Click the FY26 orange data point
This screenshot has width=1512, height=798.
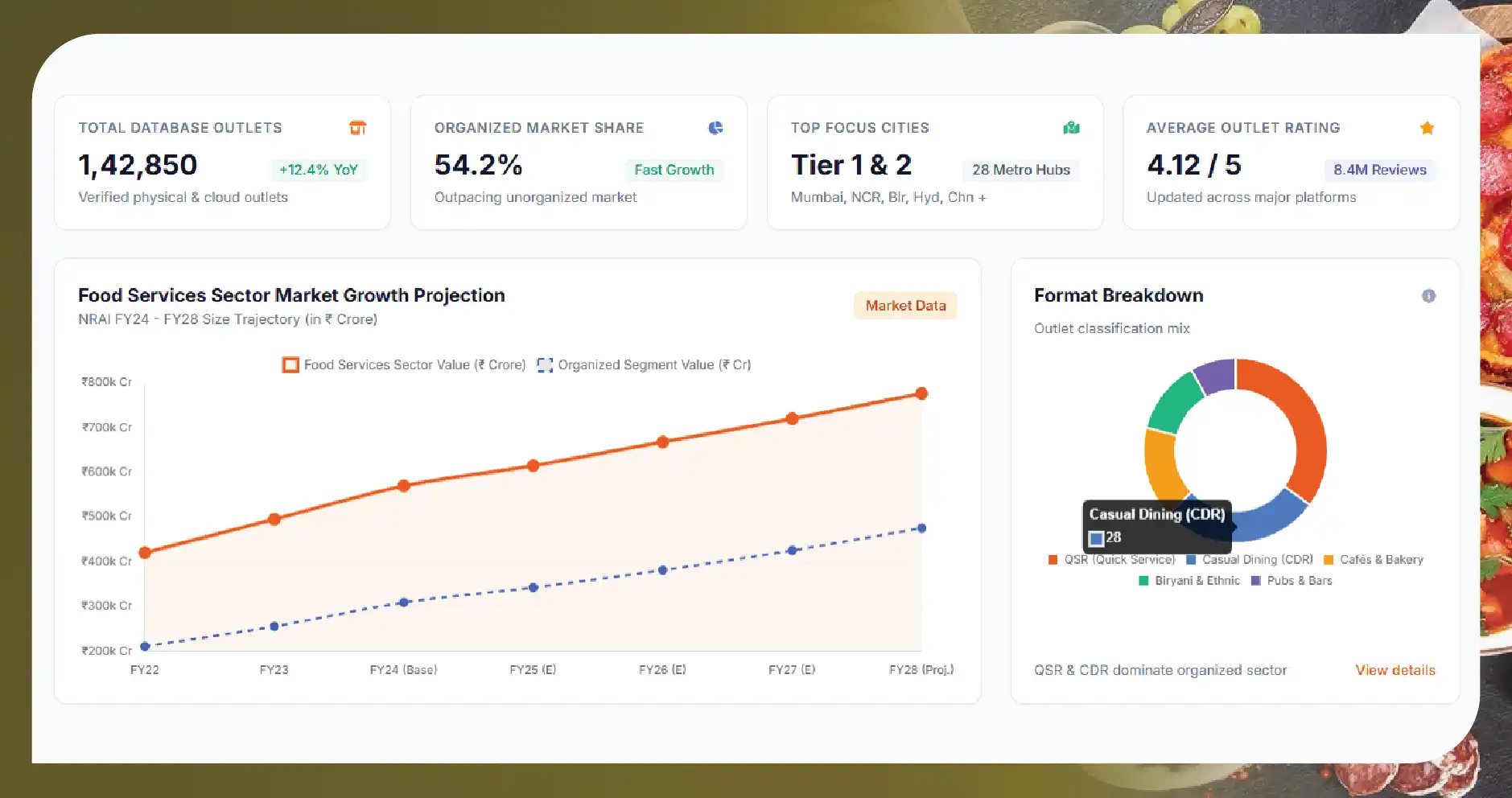point(662,442)
